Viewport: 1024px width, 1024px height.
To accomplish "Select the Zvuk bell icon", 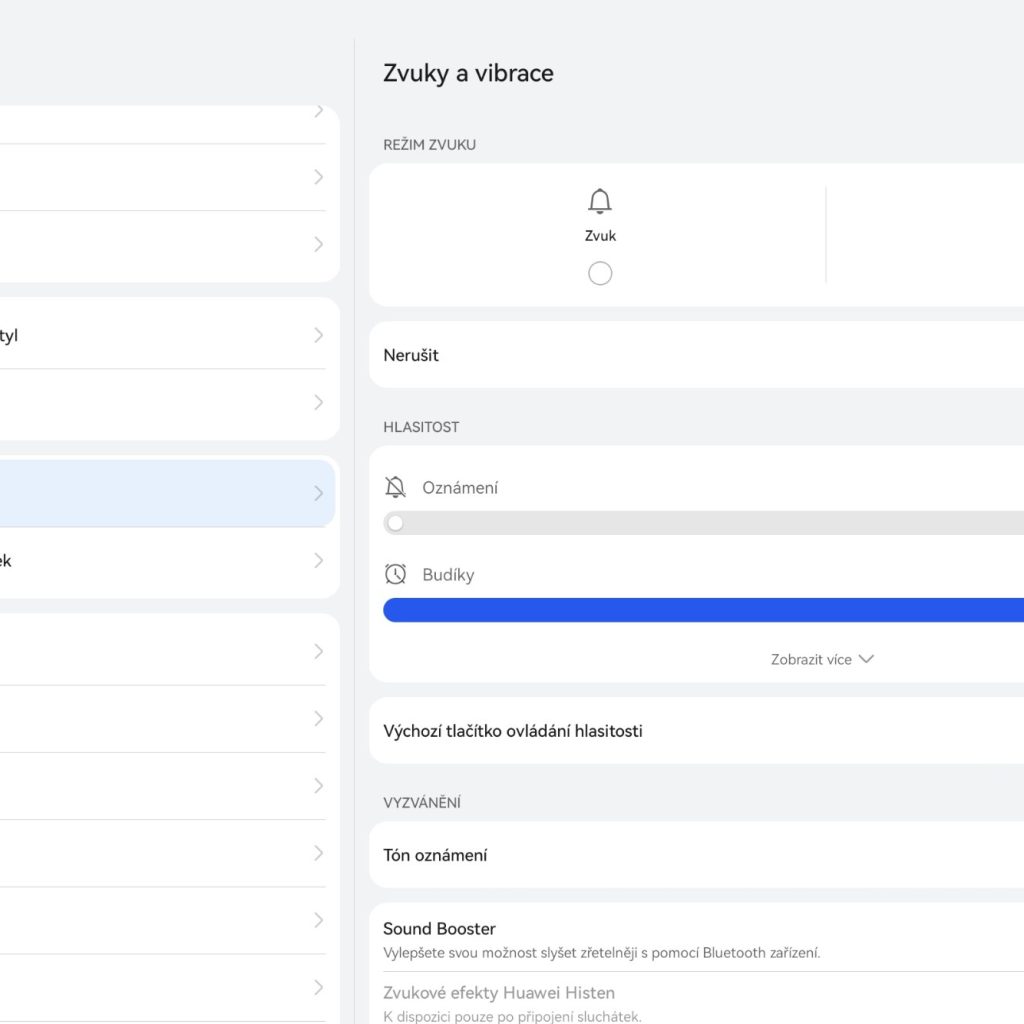I will [600, 202].
